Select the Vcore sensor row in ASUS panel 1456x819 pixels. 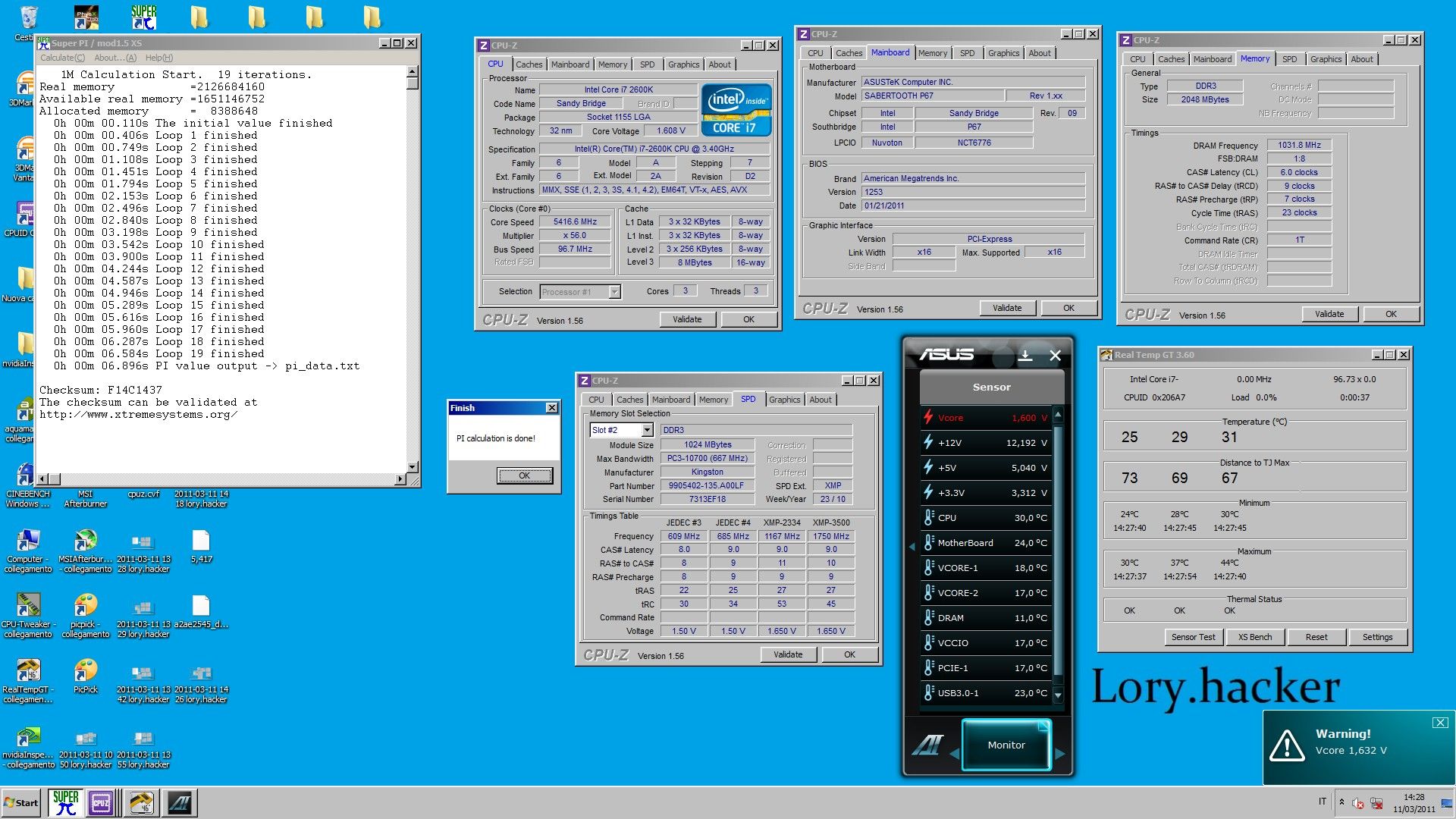tap(986, 418)
